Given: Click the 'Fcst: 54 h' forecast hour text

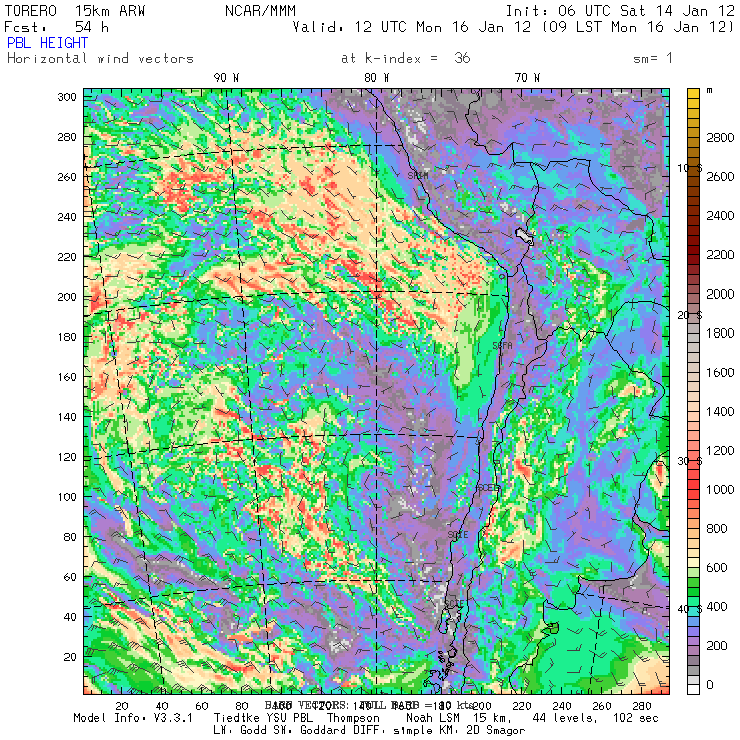Looking at the screenshot, I should click(56, 27).
